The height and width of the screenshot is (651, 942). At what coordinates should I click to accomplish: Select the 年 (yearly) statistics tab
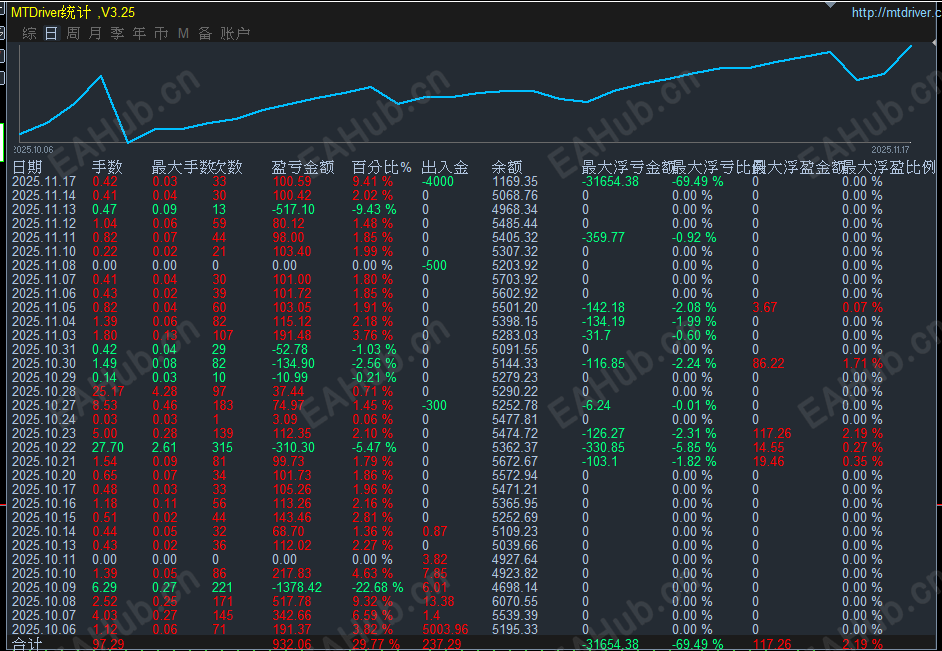(x=139, y=33)
